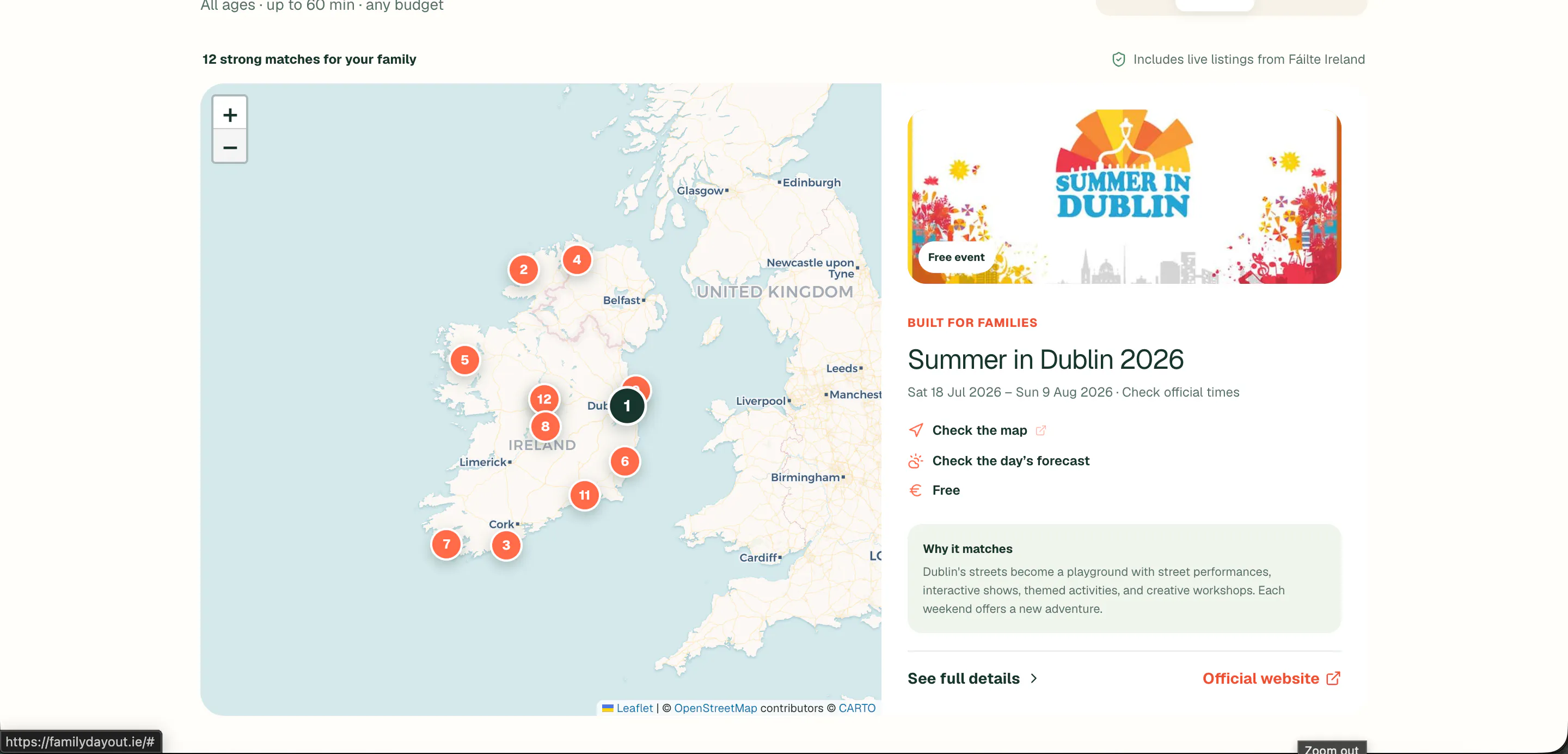Click the Belfast label on the map
This screenshot has height=754, width=1568.
pos(621,300)
